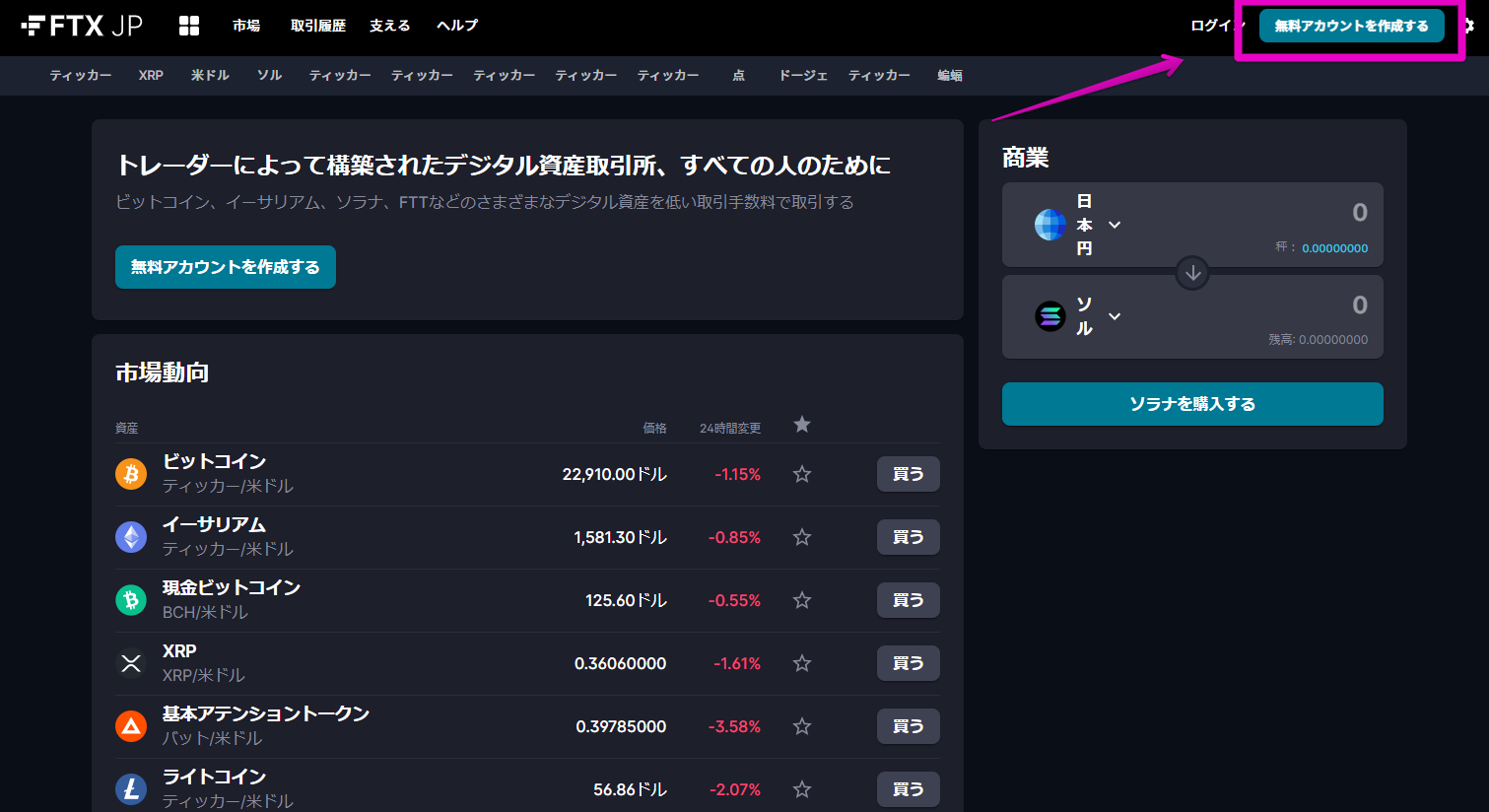
Task: Click the blue Litecoin coin icon
Action: (x=131, y=789)
